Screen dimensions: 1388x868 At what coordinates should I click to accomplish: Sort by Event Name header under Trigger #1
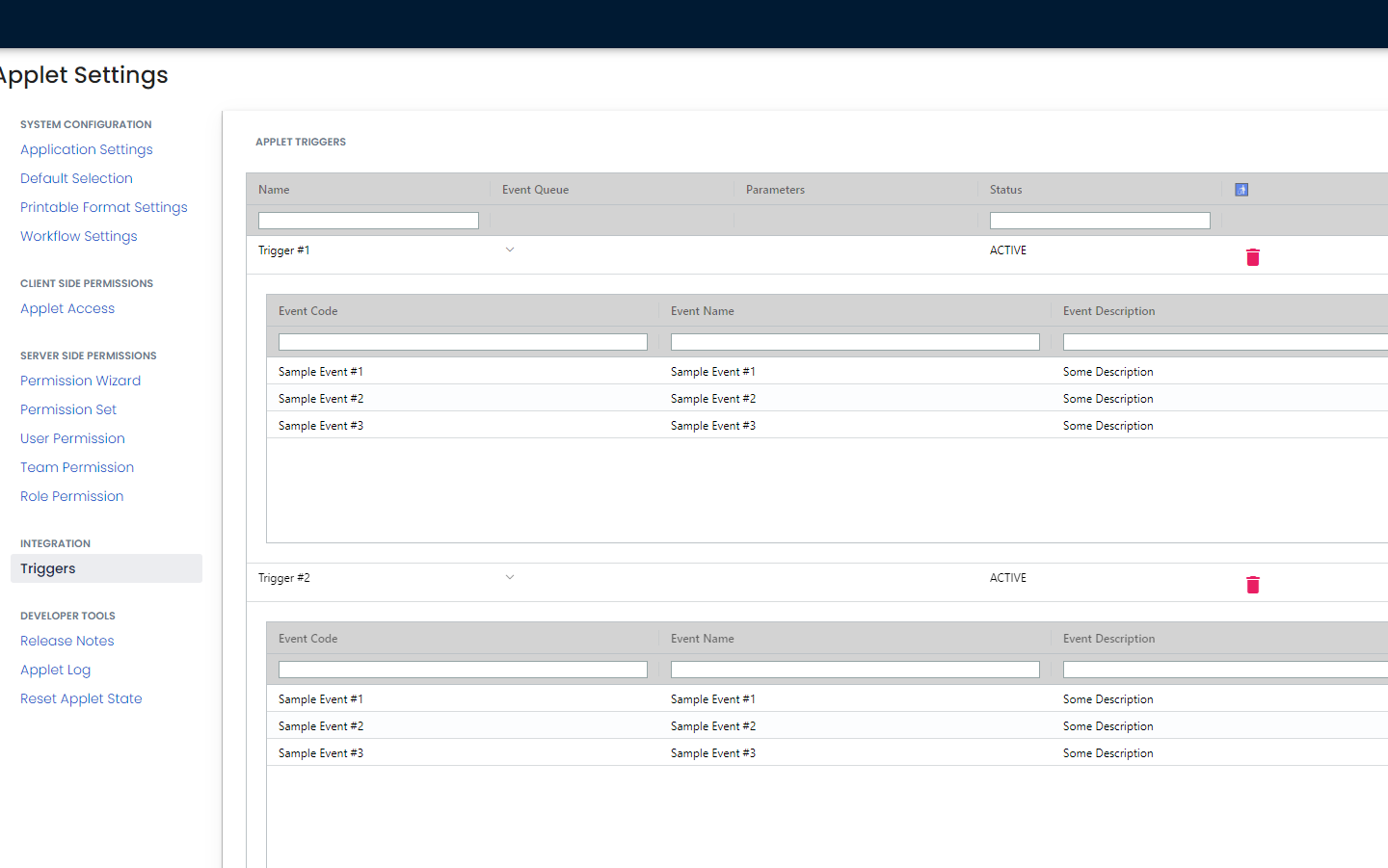pos(702,311)
